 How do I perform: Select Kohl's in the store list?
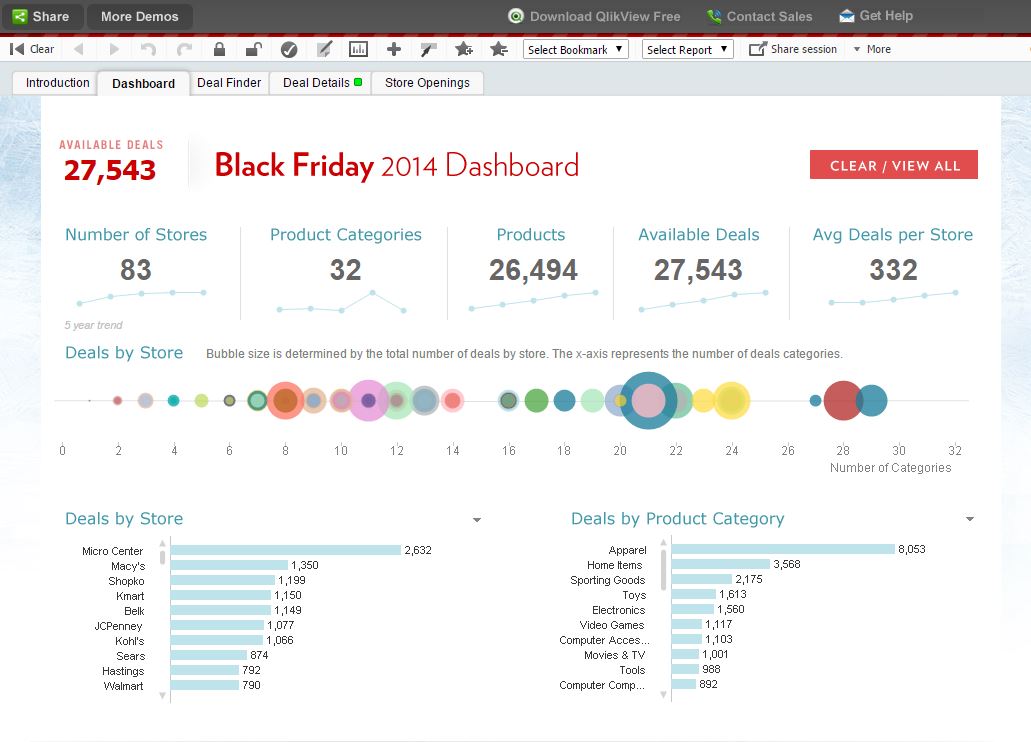(x=130, y=641)
